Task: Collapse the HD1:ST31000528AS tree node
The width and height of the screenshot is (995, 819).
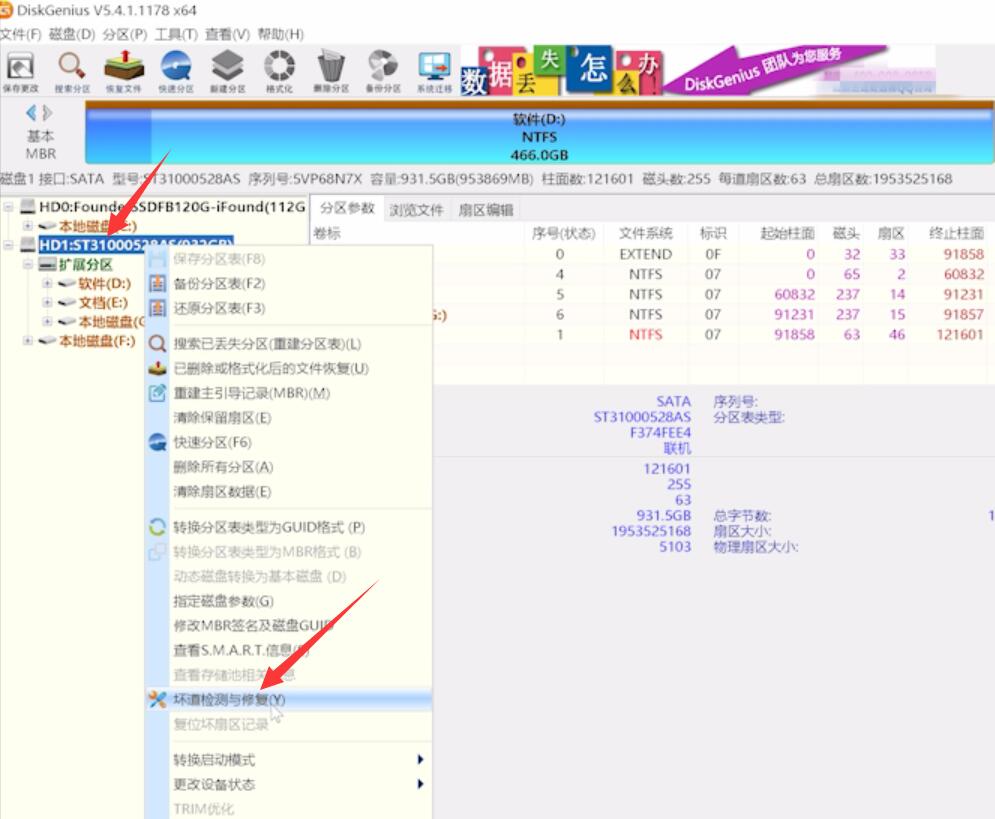Action: pyautogui.click(x=8, y=244)
